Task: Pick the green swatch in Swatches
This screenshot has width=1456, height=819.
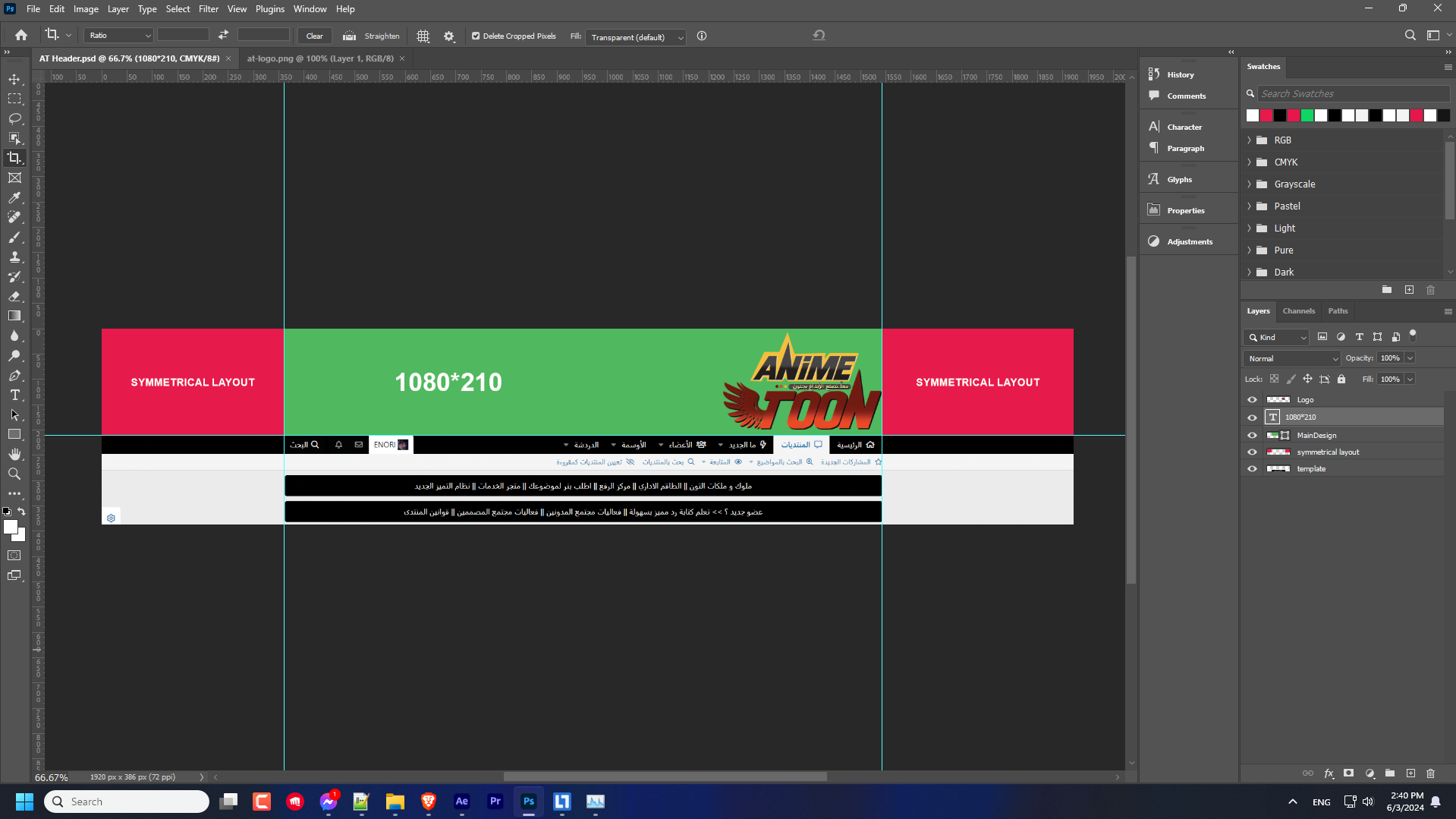Action: [x=1307, y=115]
